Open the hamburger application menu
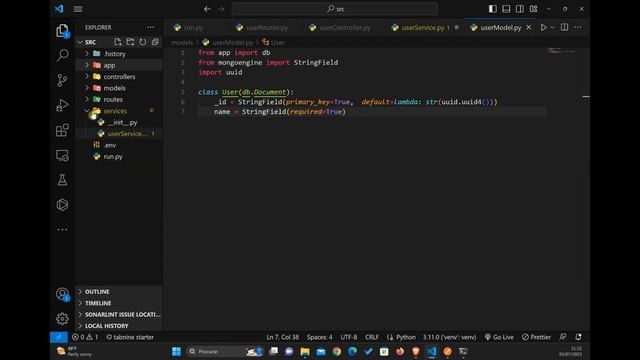Screen dimensions: 640x360 coord(78,9)
